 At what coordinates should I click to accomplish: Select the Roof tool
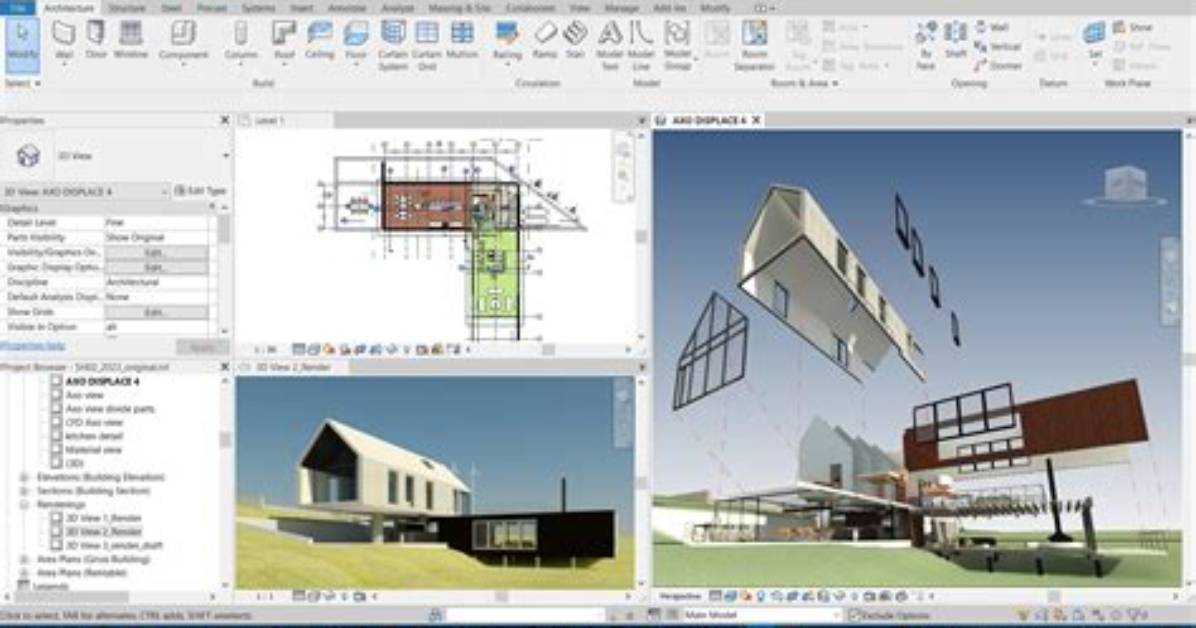click(x=284, y=41)
